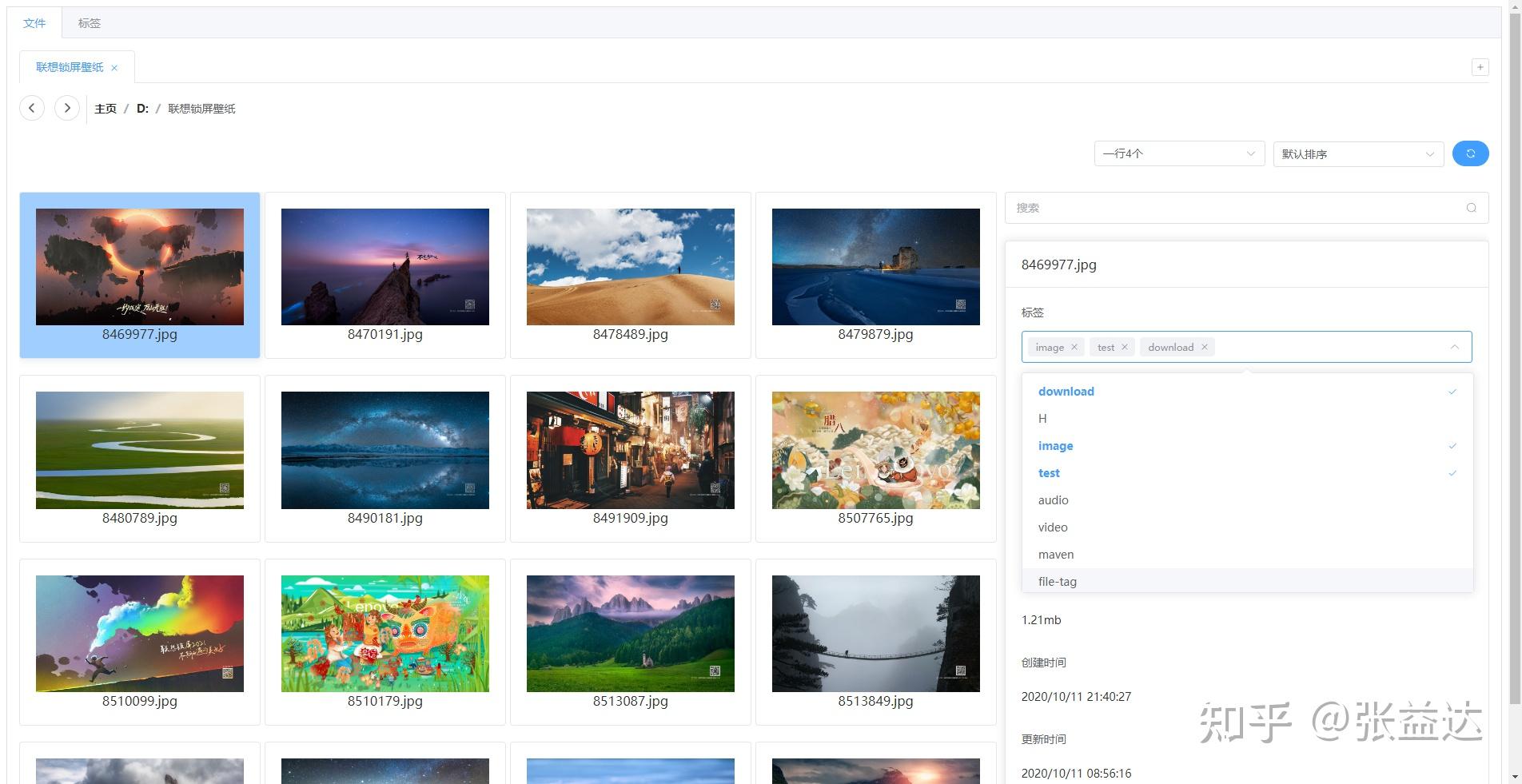The height and width of the screenshot is (784, 1522).
Task: Select the video tag option
Action: click(1247, 527)
